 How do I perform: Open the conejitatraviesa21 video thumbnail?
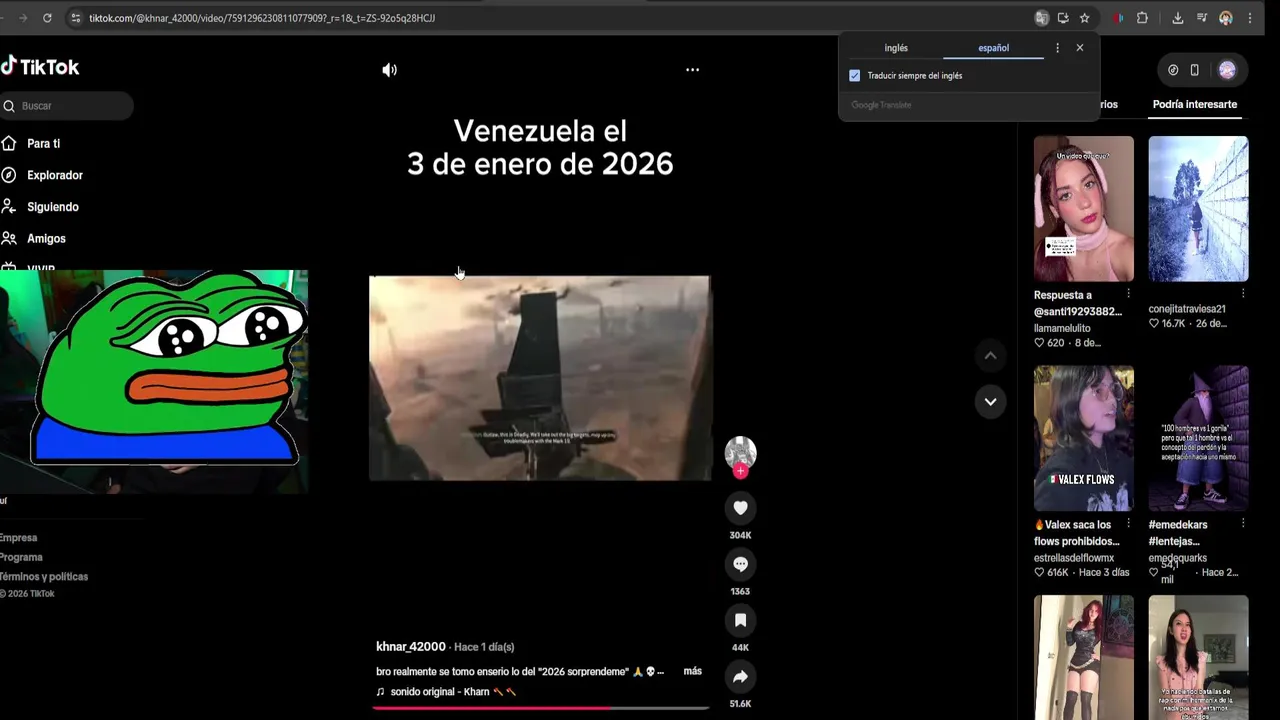[x=1198, y=209]
